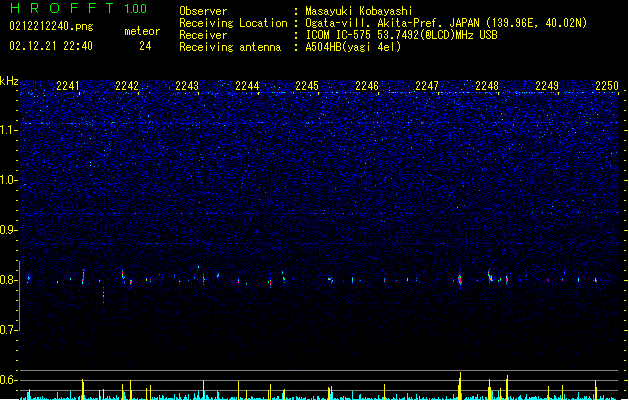The width and height of the screenshot is (629, 400).
Task: Click the HROFFT program title text
Action: [62, 8]
